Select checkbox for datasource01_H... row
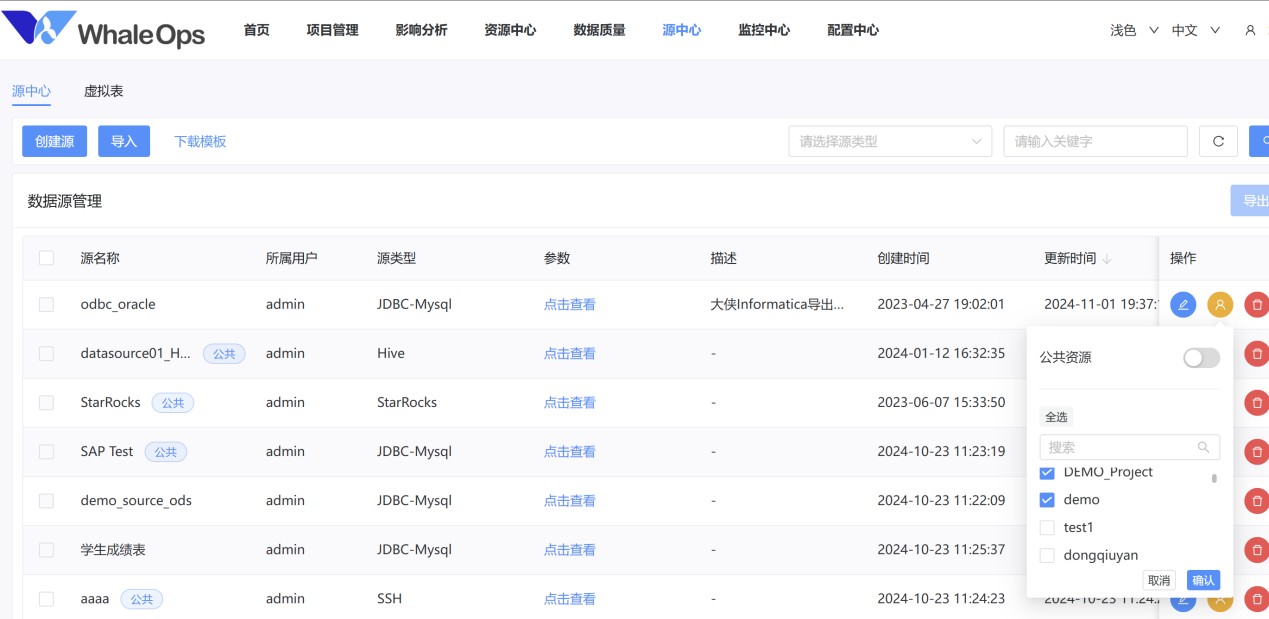Image resolution: width=1269 pixels, height=619 pixels. point(46,353)
